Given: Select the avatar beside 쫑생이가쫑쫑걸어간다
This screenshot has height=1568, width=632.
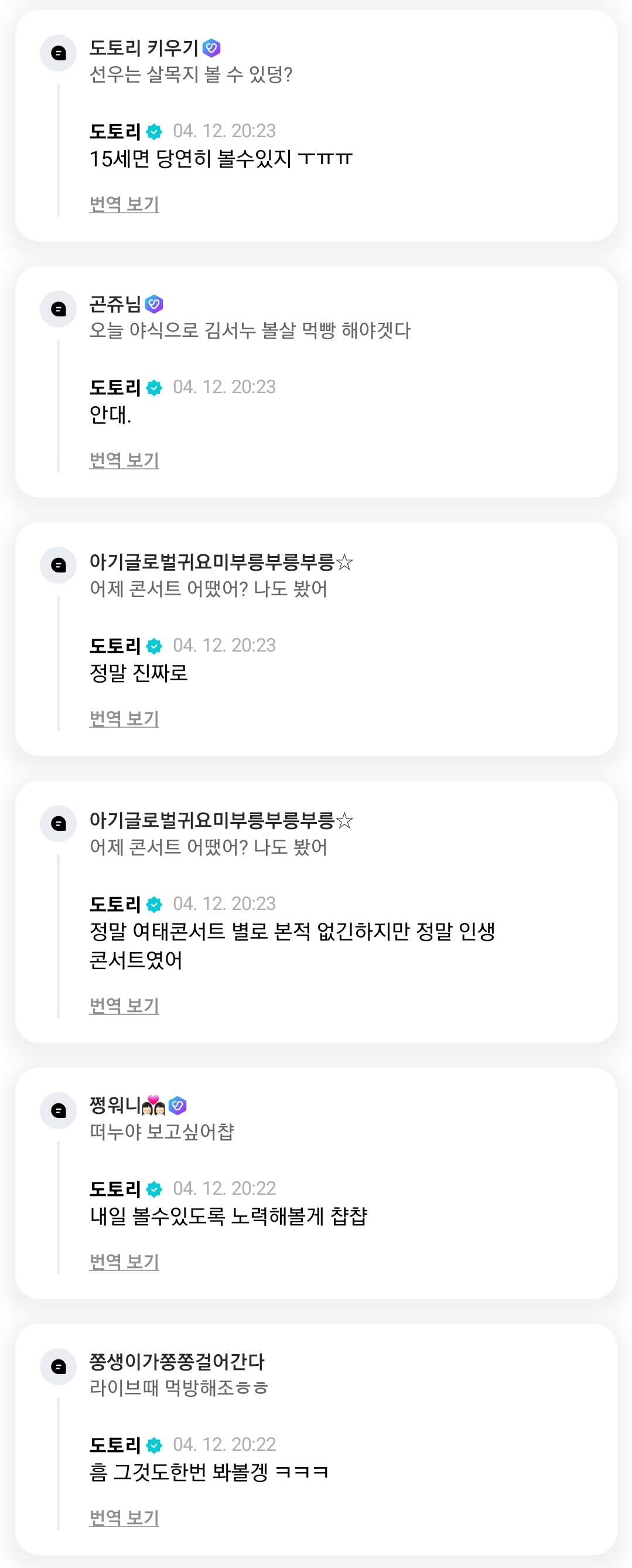Looking at the screenshot, I should [59, 1366].
